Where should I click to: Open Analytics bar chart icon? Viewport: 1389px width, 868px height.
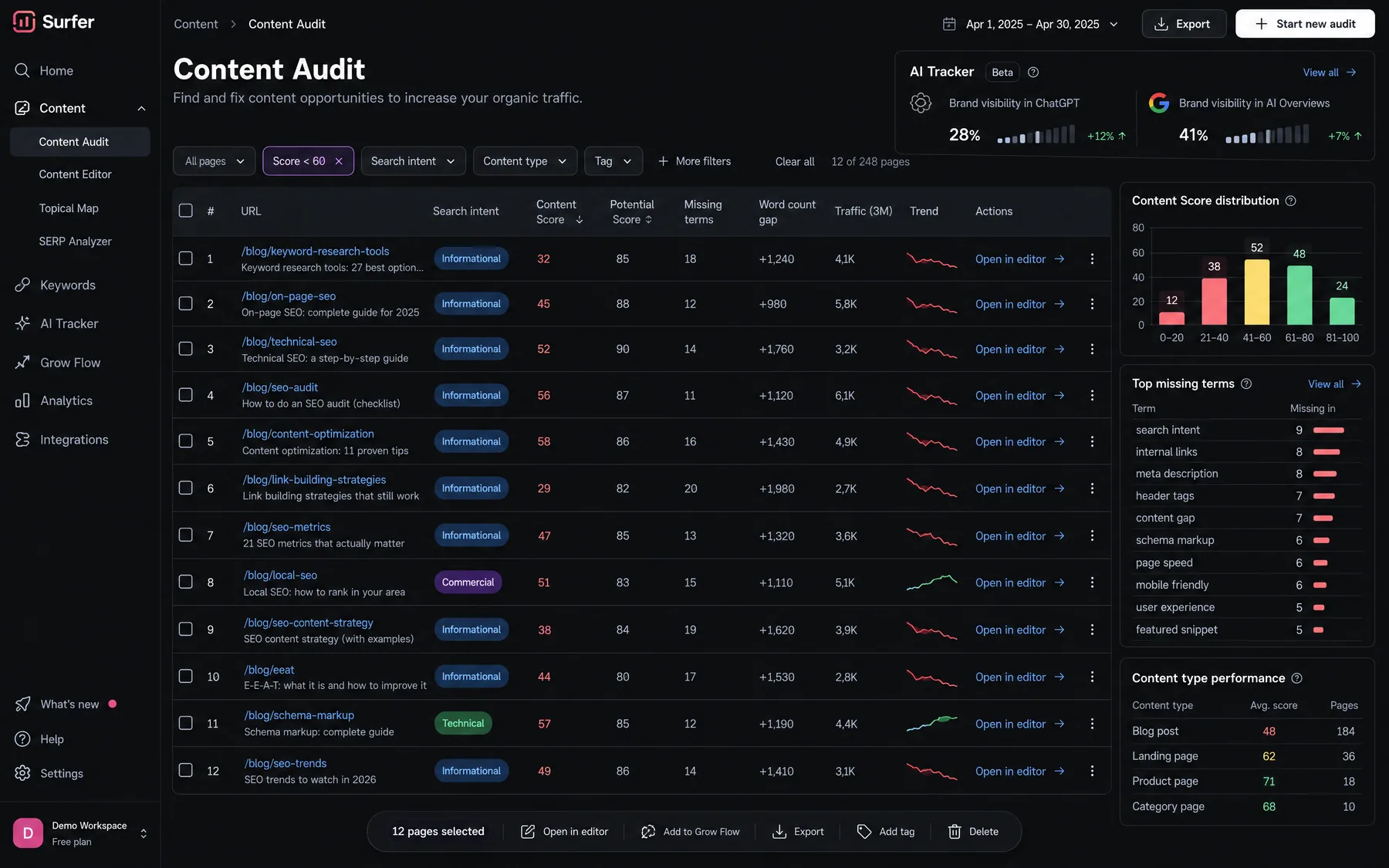coord(22,400)
